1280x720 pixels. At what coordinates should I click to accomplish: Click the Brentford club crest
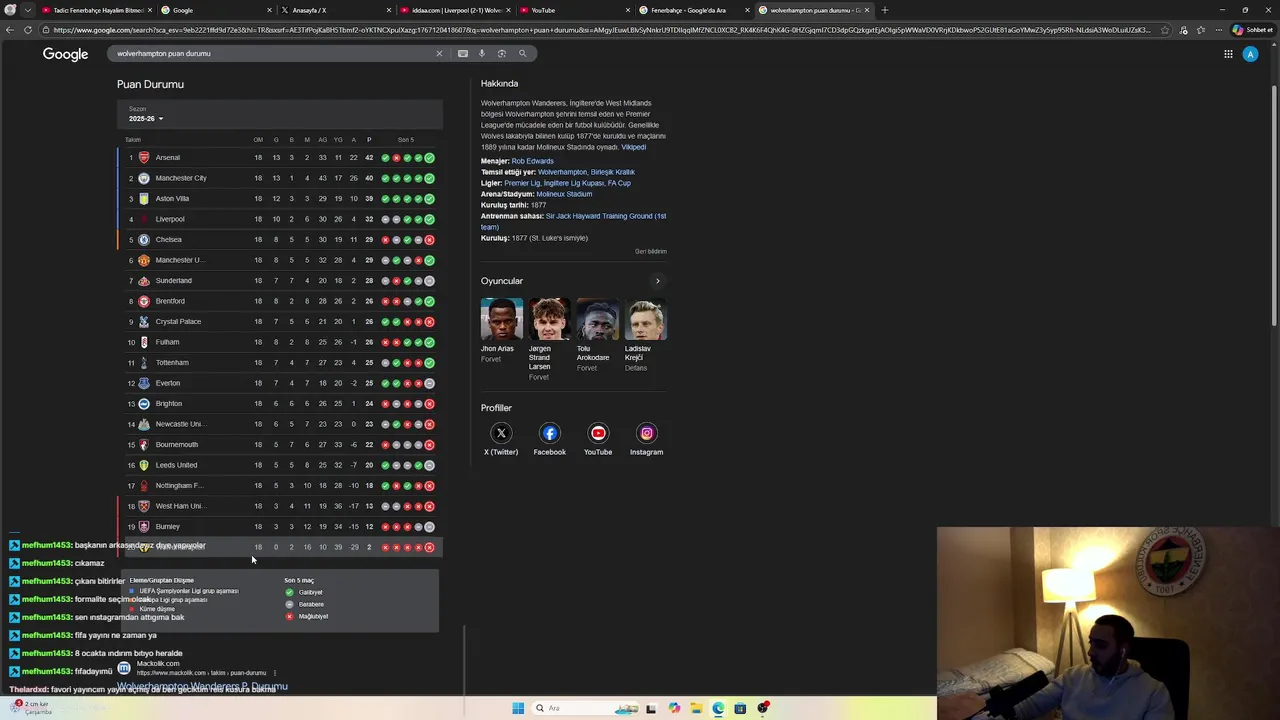point(144,301)
